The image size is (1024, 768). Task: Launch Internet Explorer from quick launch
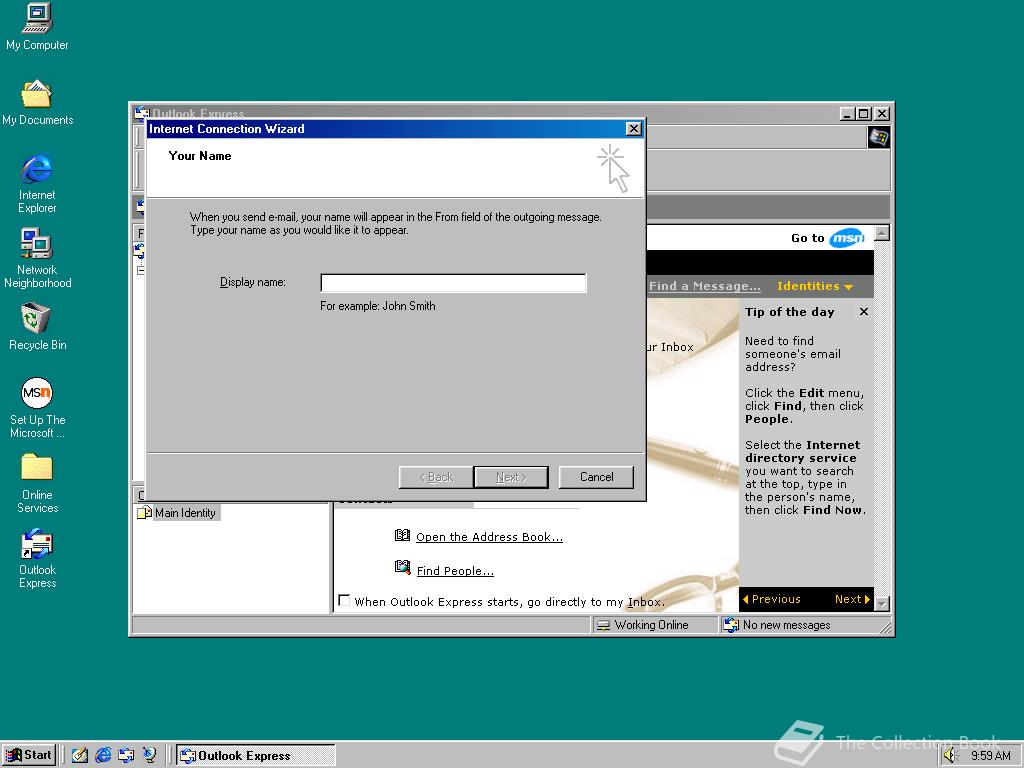103,755
